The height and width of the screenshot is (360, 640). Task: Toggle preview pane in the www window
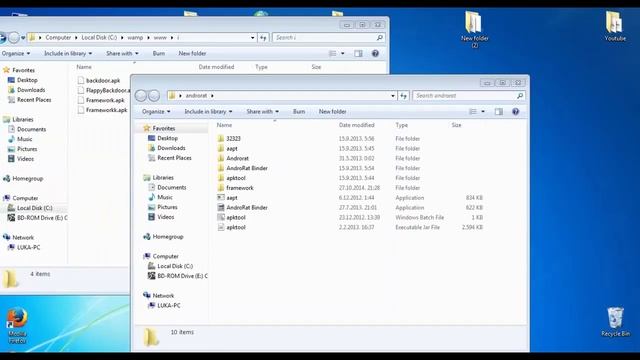click(x=358, y=53)
